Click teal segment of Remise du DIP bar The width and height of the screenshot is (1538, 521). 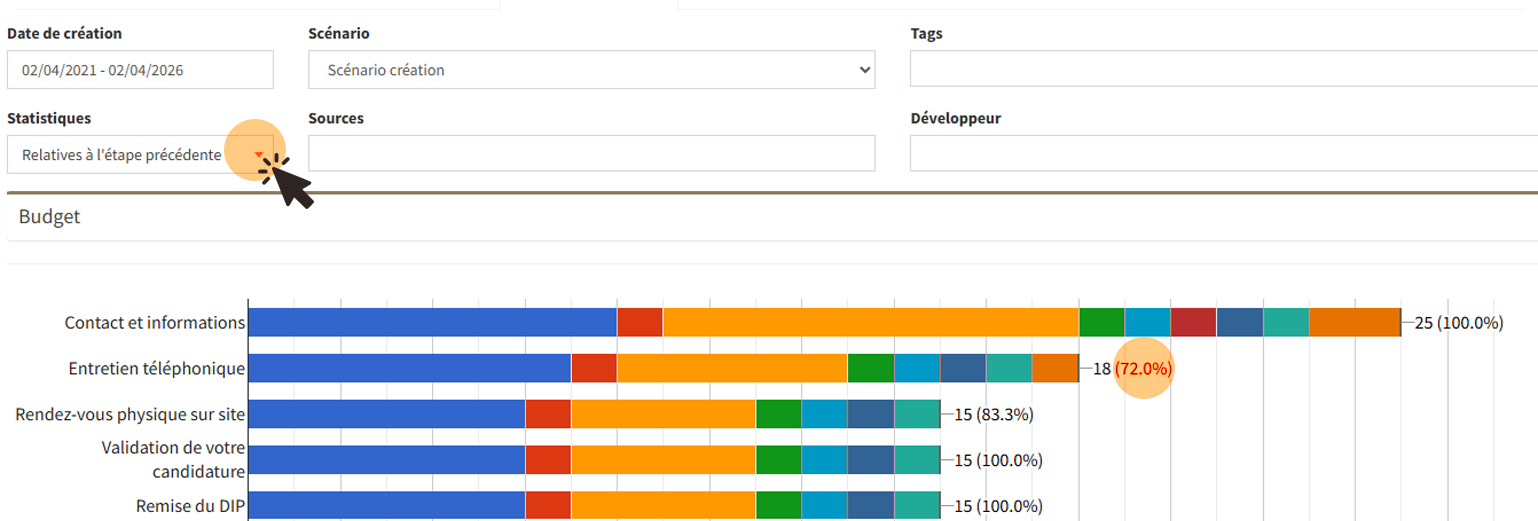(917, 506)
